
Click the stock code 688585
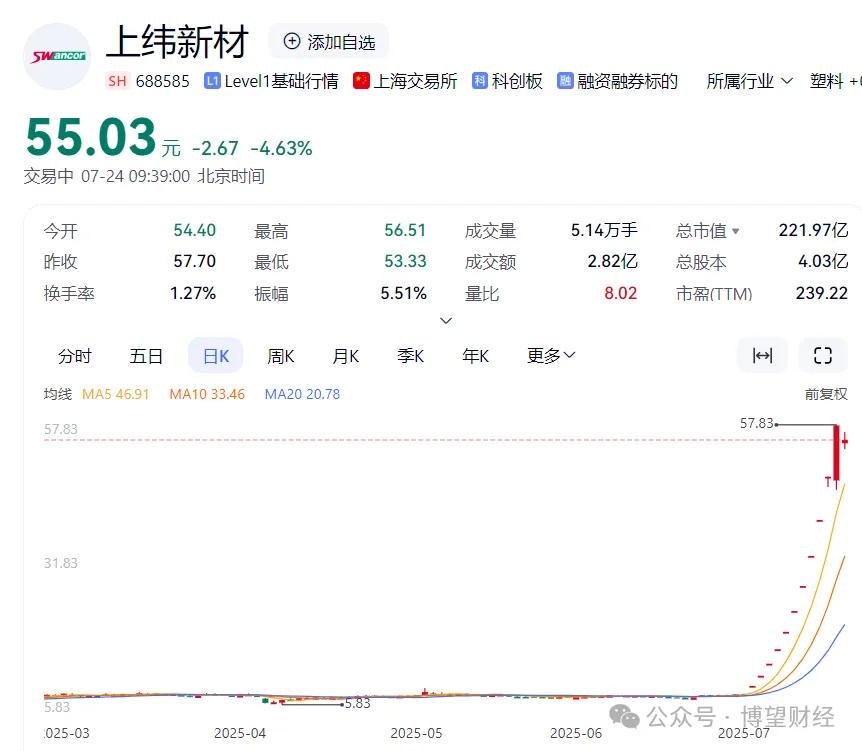coord(162,81)
